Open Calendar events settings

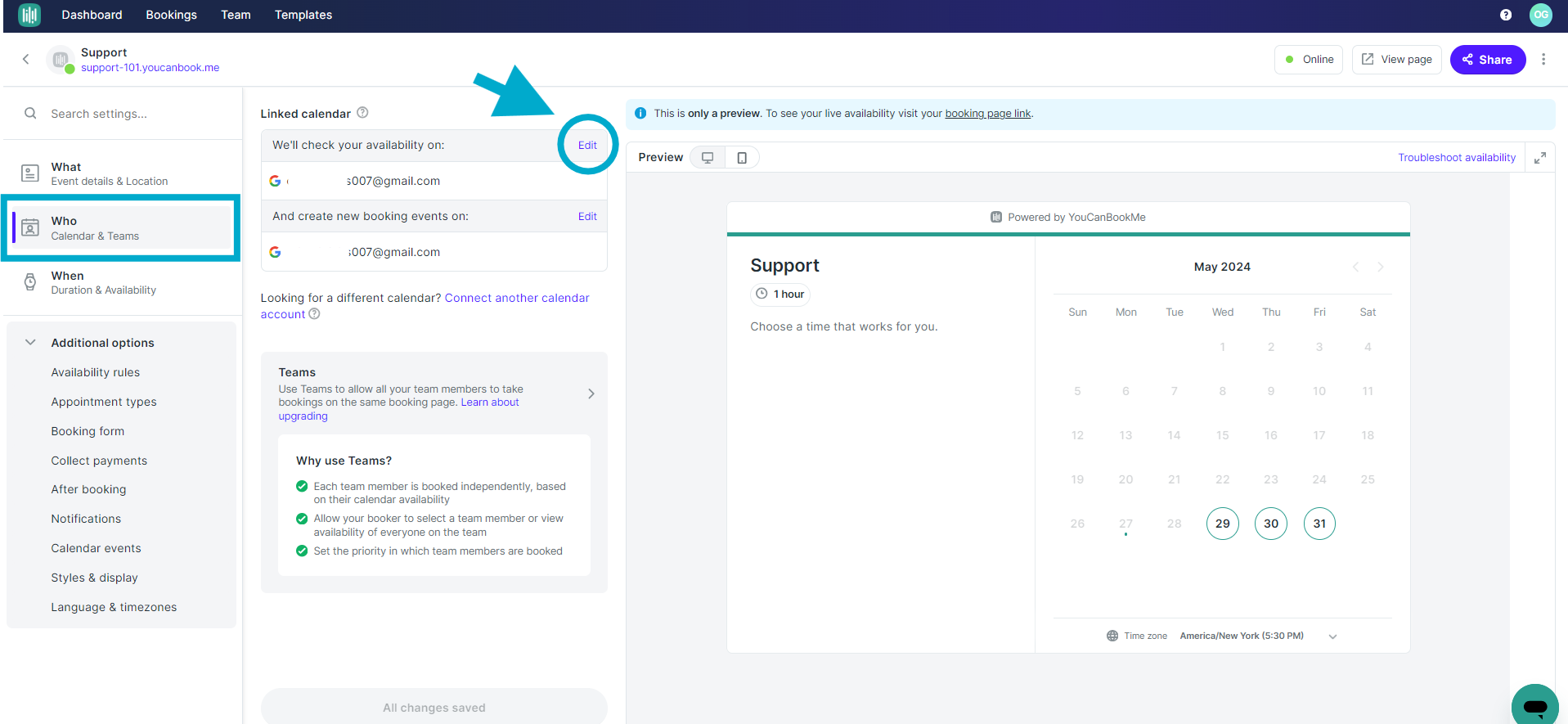[96, 548]
